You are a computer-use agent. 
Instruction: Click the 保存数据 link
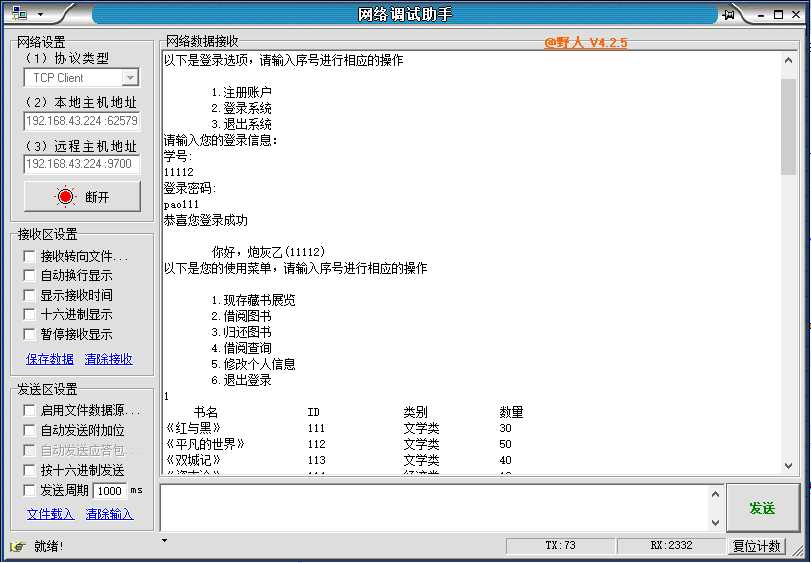[50, 359]
